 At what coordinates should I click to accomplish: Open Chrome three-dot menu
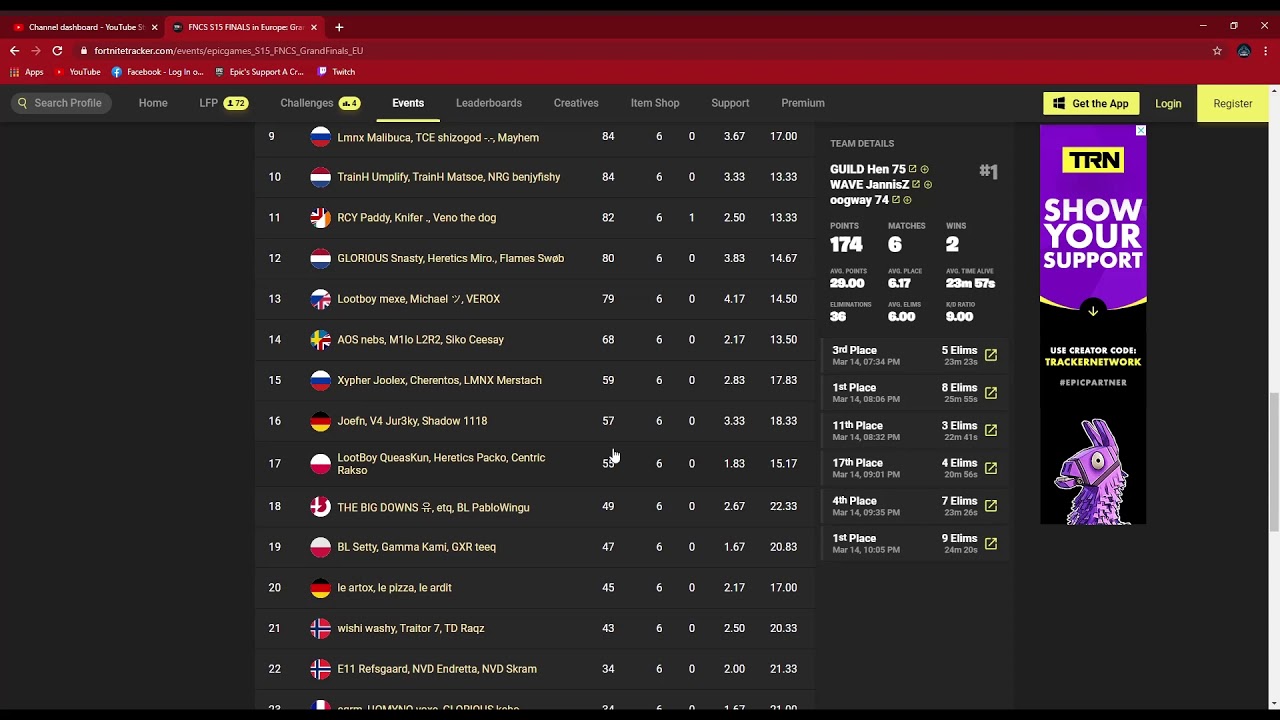[x=1266, y=50]
